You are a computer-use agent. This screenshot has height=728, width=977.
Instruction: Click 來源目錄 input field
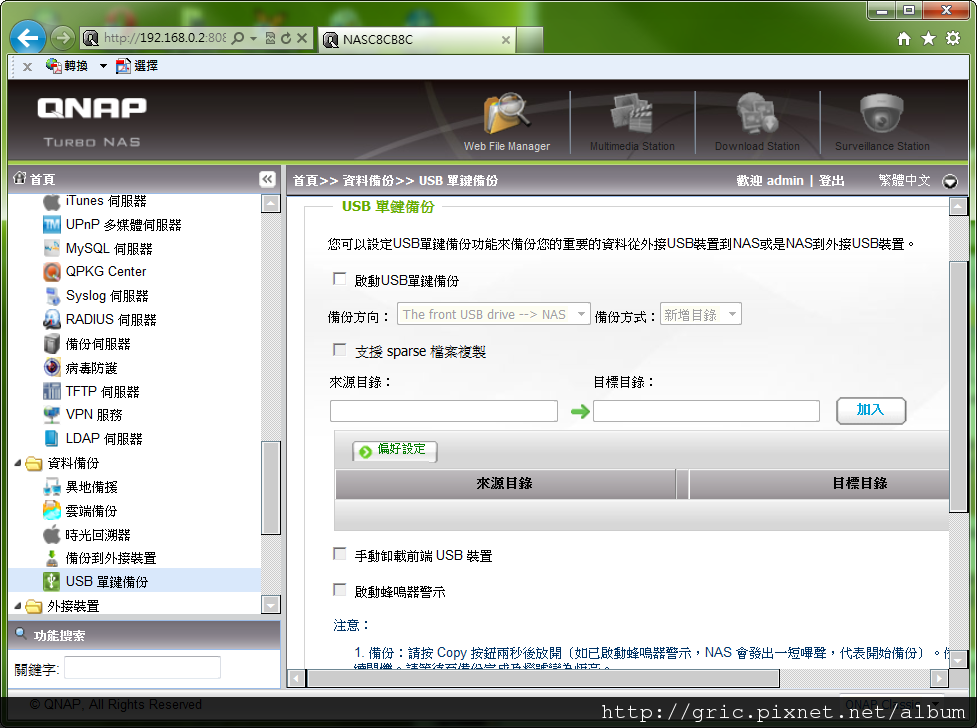444,411
